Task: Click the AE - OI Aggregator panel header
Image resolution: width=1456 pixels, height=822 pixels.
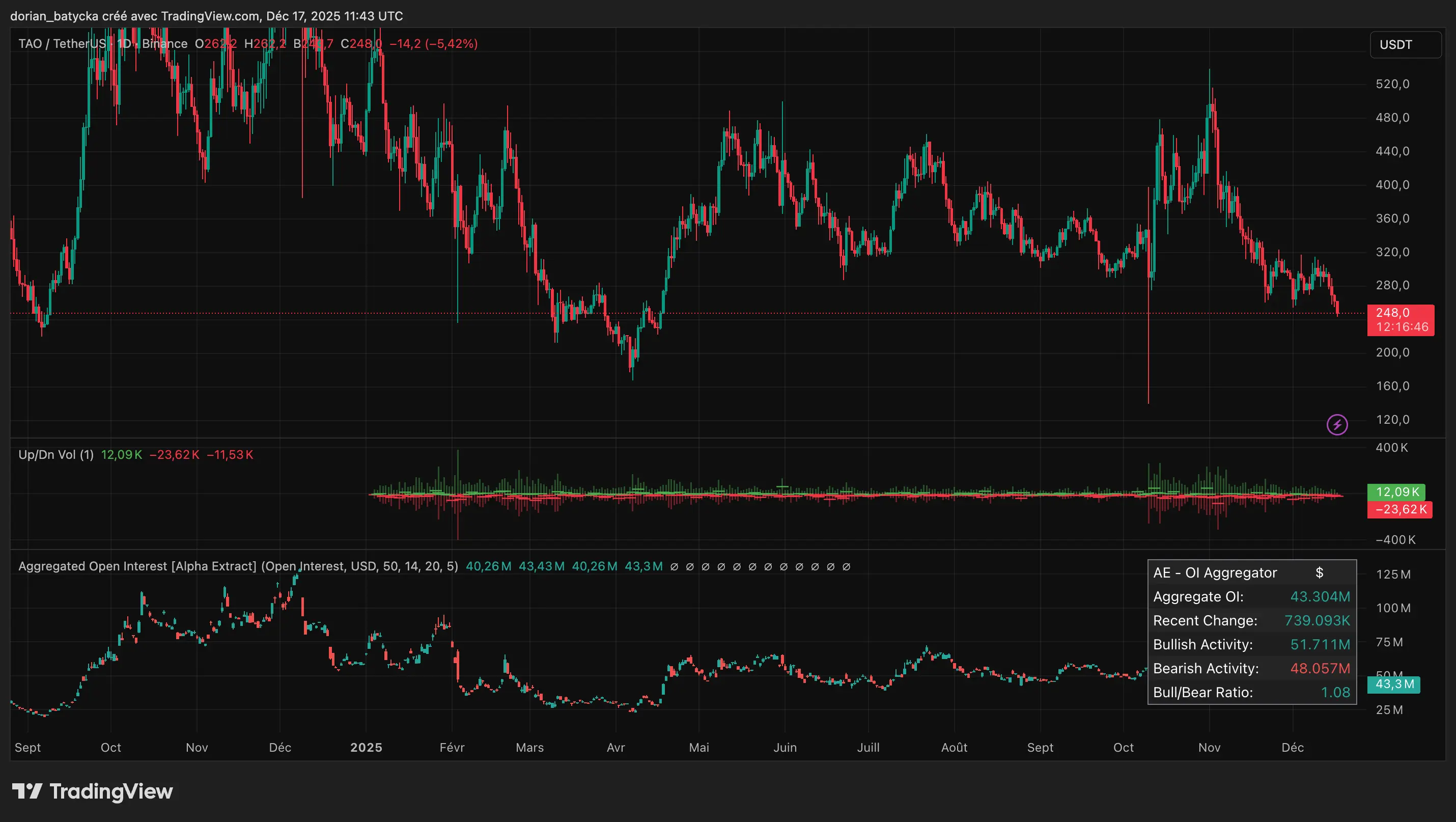Action: click(1214, 572)
